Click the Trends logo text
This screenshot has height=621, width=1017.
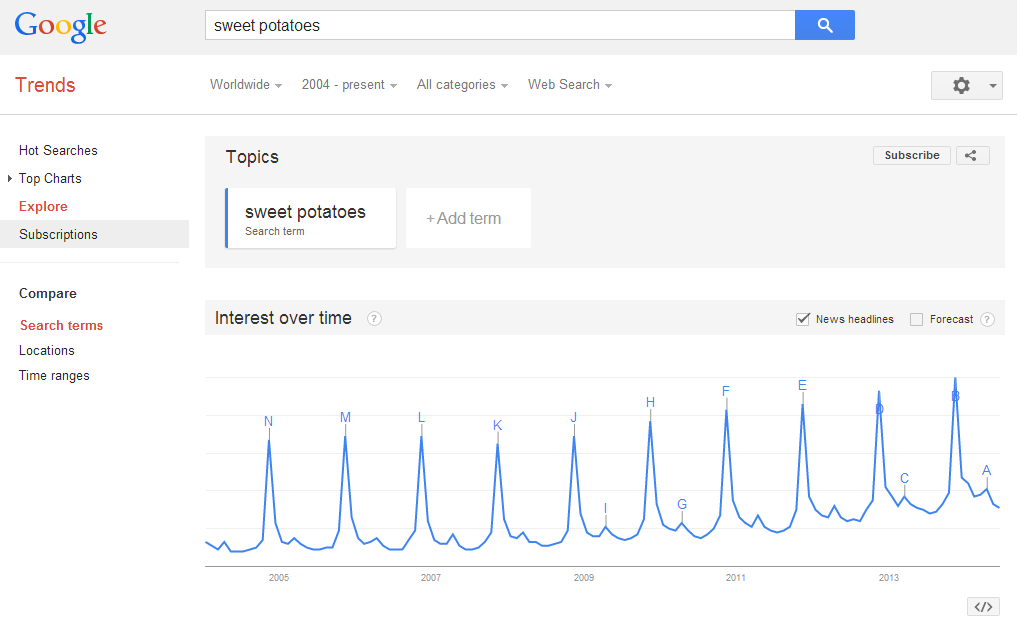coord(45,85)
